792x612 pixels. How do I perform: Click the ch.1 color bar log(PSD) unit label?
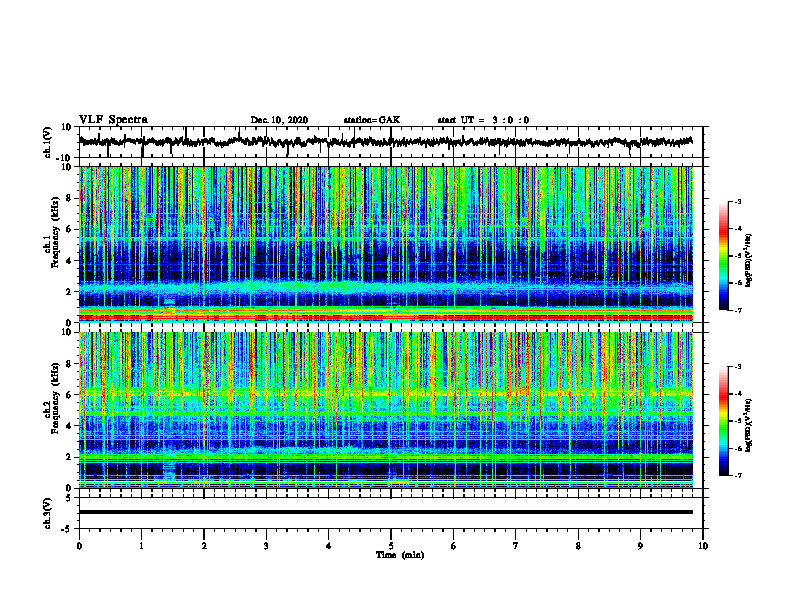pyautogui.click(x=749, y=261)
